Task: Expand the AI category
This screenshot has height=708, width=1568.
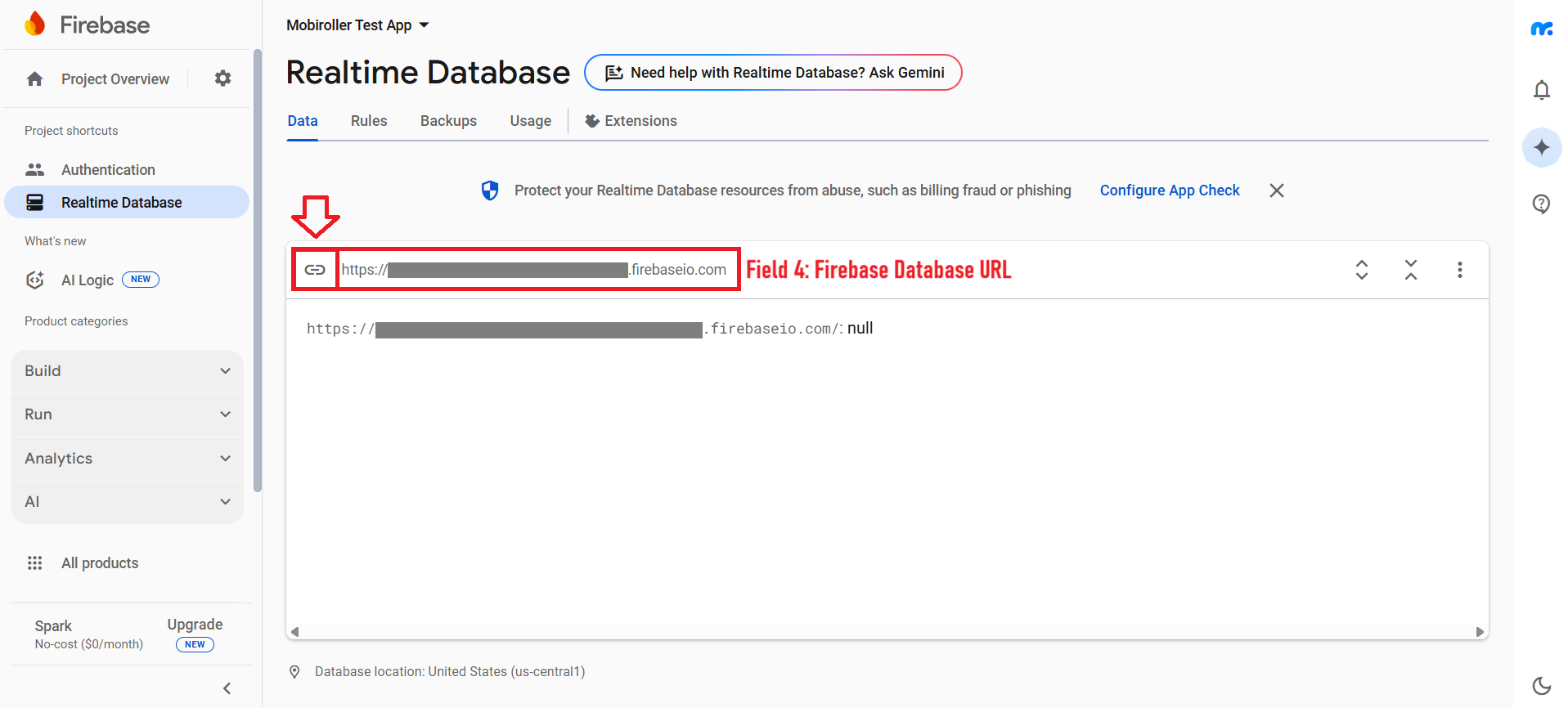Action: pos(127,502)
